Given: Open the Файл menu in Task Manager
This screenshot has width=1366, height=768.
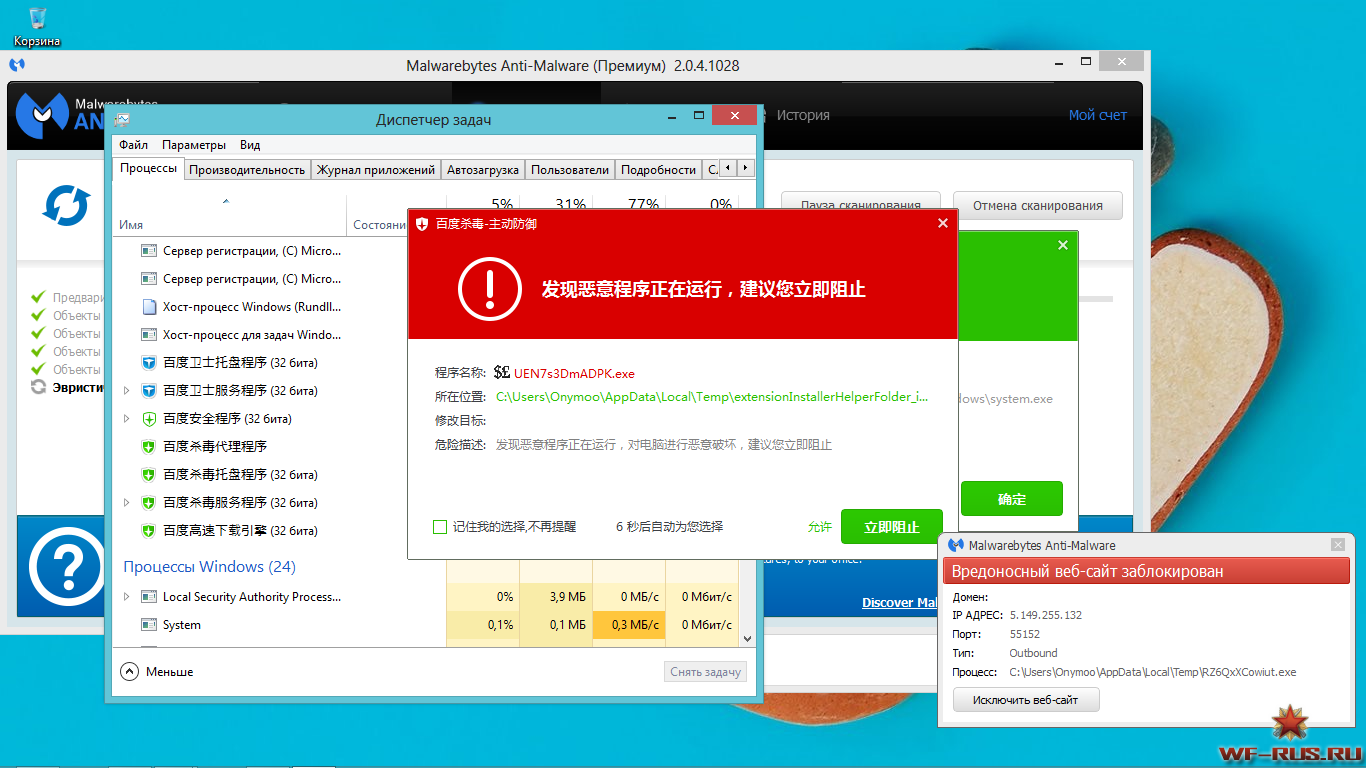Looking at the screenshot, I should tap(133, 145).
